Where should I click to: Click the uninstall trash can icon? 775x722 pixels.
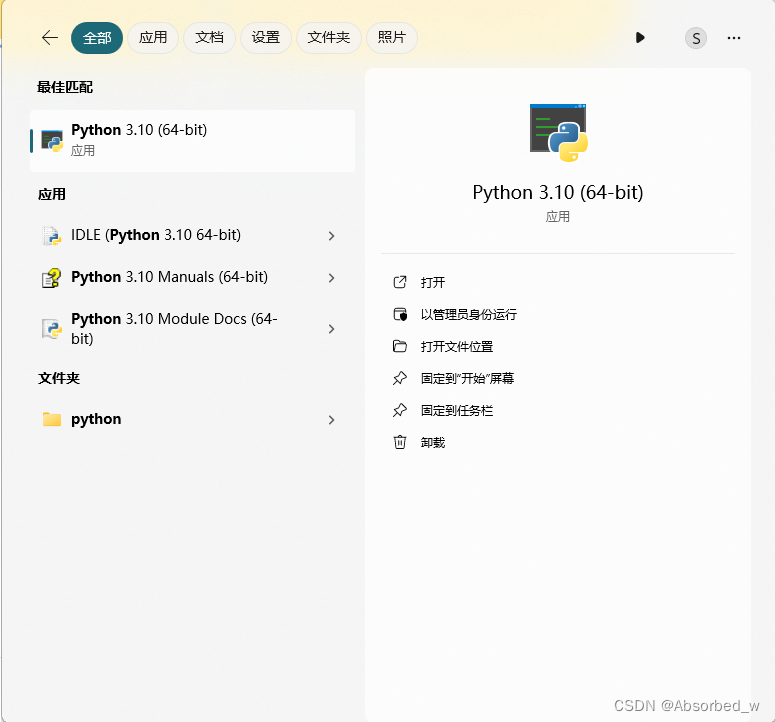[x=400, y=442]
